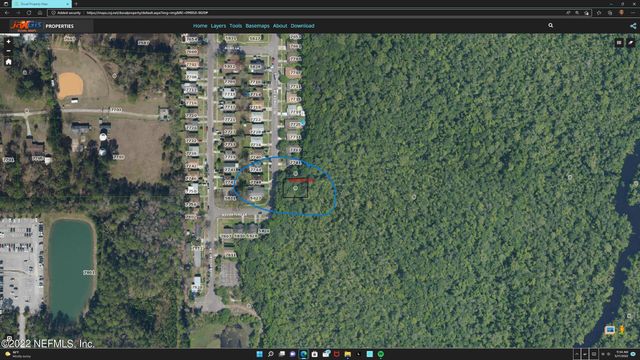Click the browser back arrow

point(7,13)
